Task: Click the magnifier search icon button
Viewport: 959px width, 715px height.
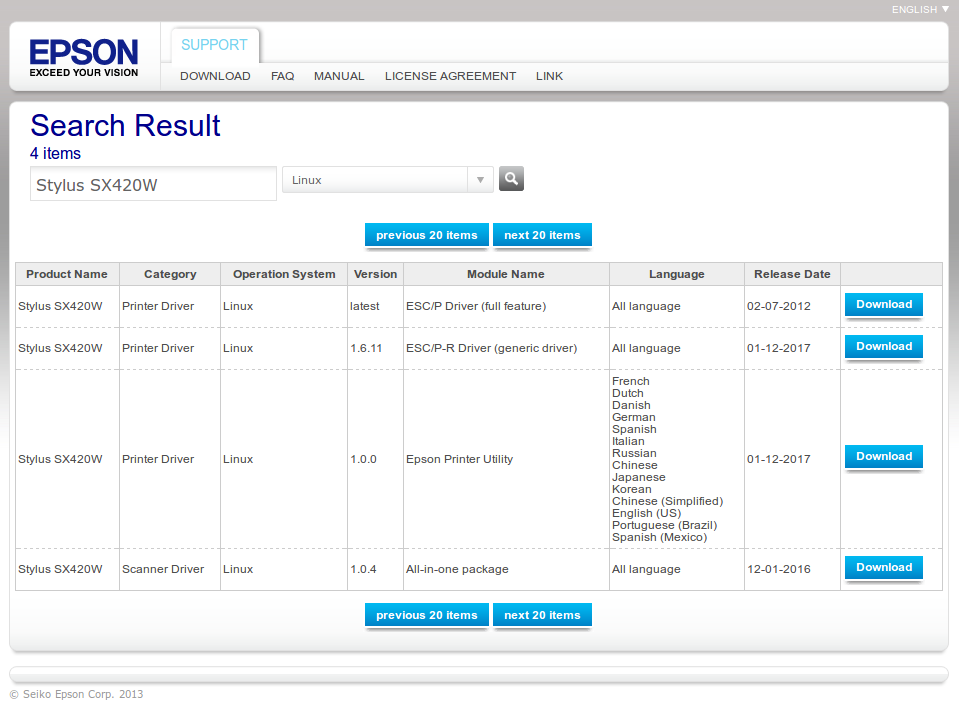Action: pos(511,179)
